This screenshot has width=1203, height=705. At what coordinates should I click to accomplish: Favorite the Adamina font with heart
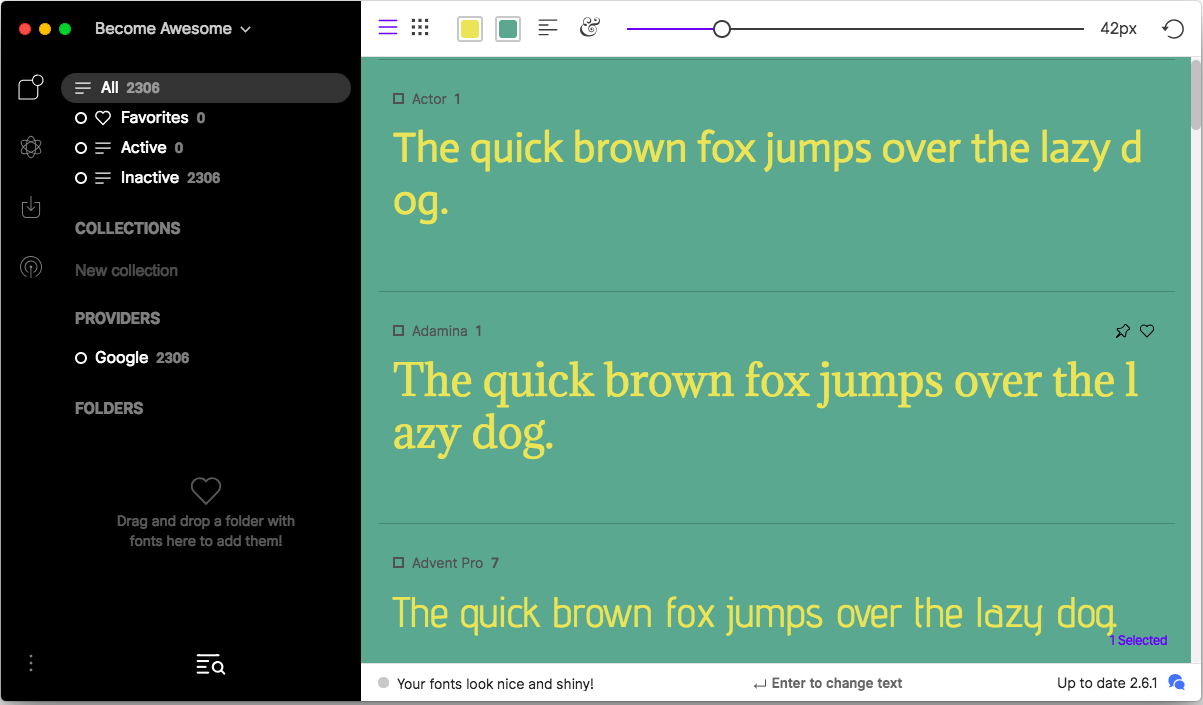[x=1147, y=331]
